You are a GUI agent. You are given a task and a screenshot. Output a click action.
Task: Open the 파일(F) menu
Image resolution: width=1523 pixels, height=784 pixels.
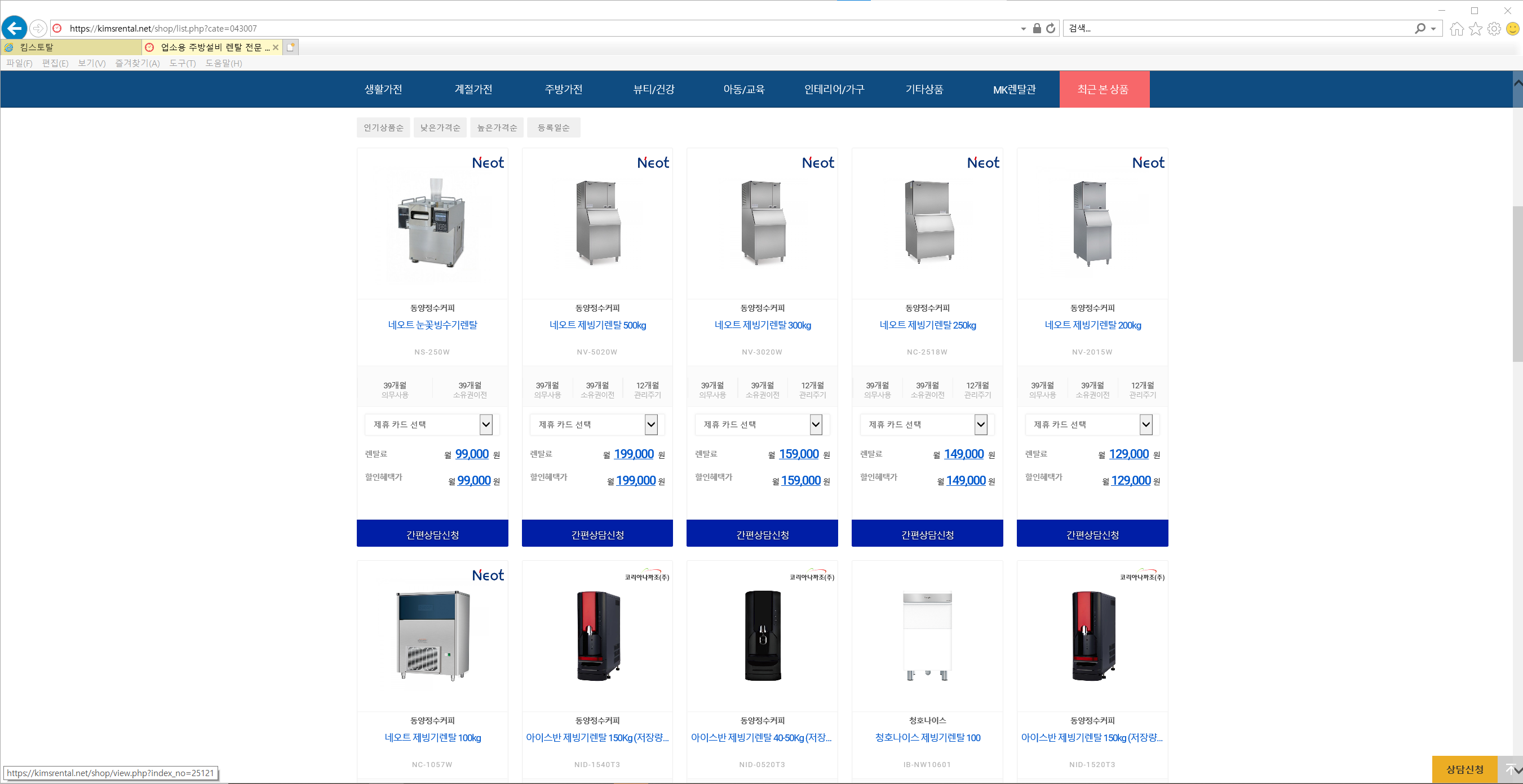tap(19, 63)
